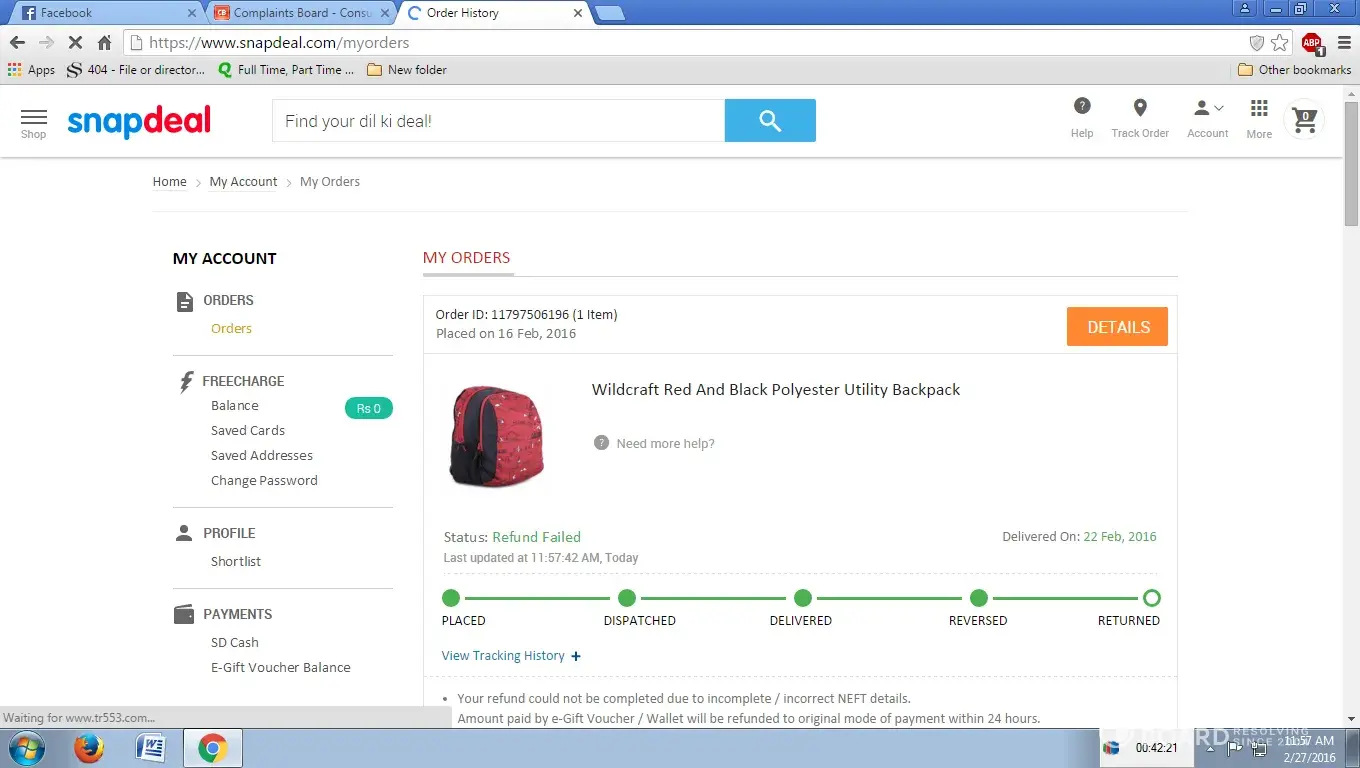Close the Order History tab
The image size is (1360, 768).
pos(578,13)
